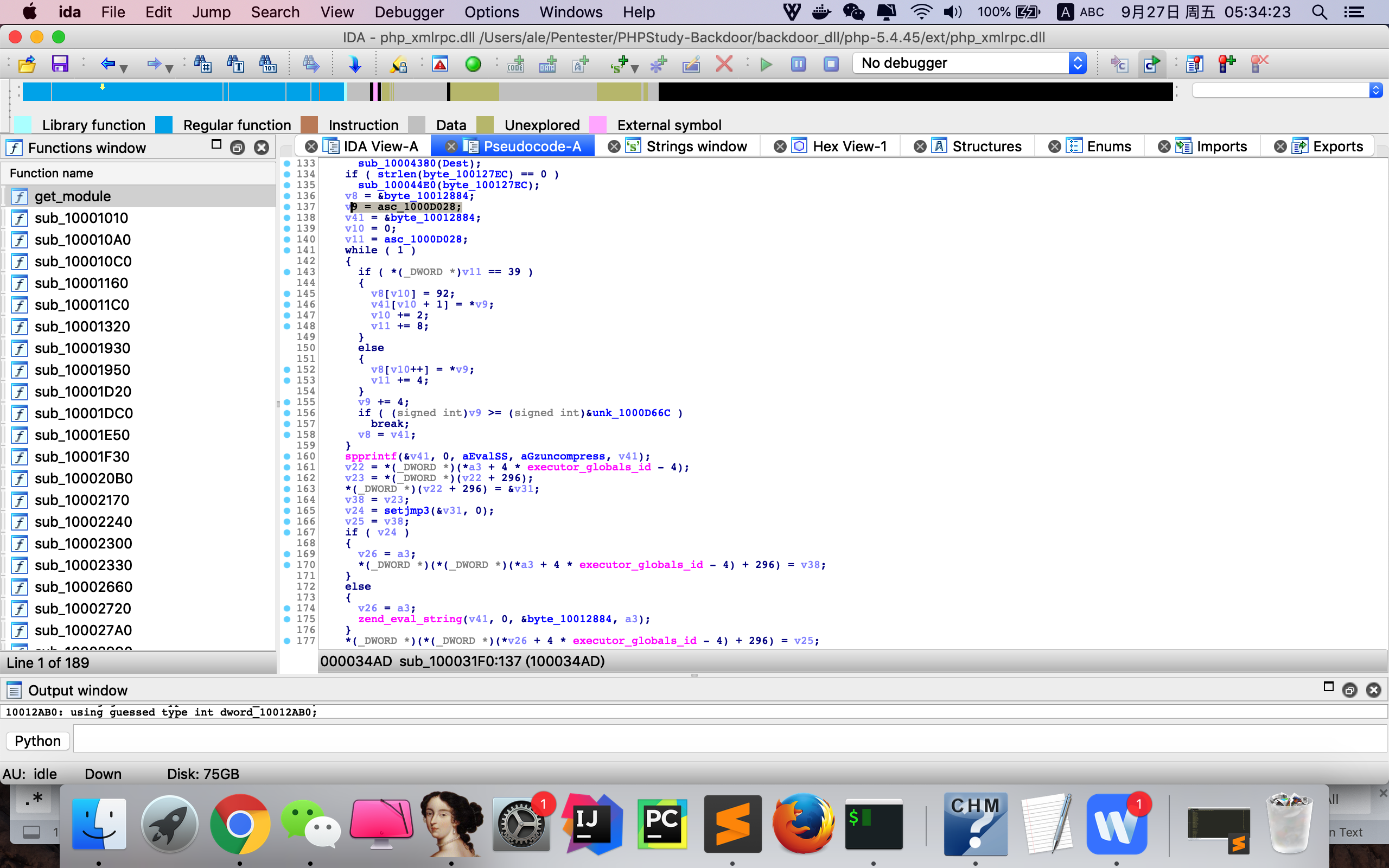Open the Debugger menu

pyautogui.click(x=409, y=12)
